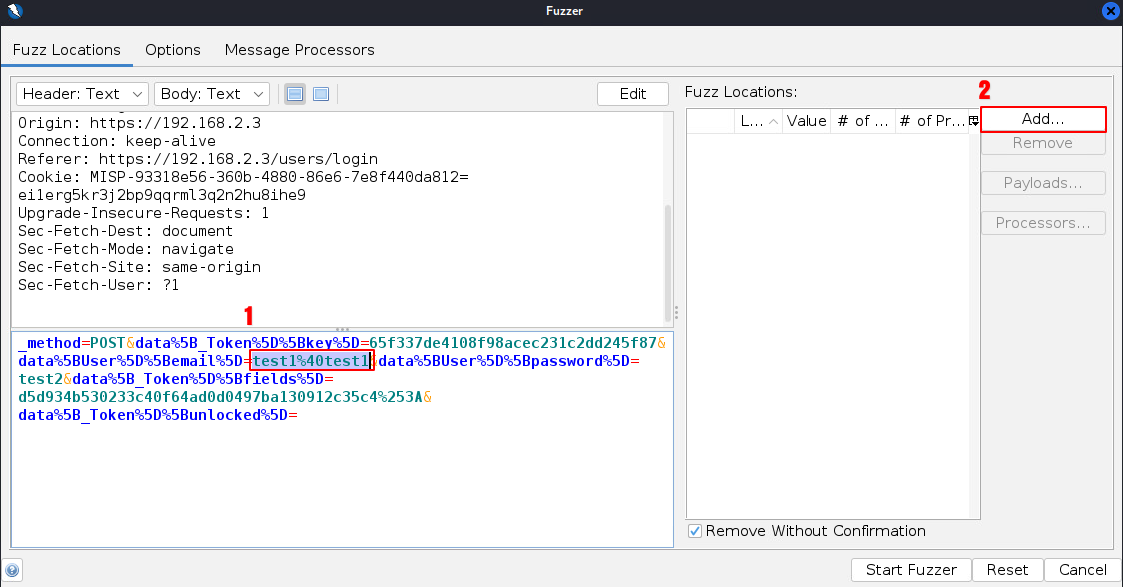Click the highlighted test1%40test1 value
The height and width of the screenshot is (587, 1123).
(311, 361)
